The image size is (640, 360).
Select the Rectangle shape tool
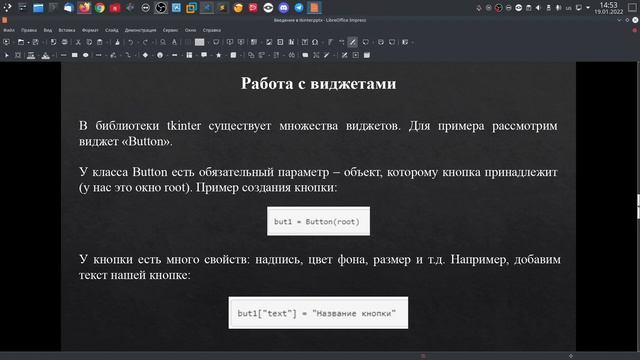[x=75, y=55]
